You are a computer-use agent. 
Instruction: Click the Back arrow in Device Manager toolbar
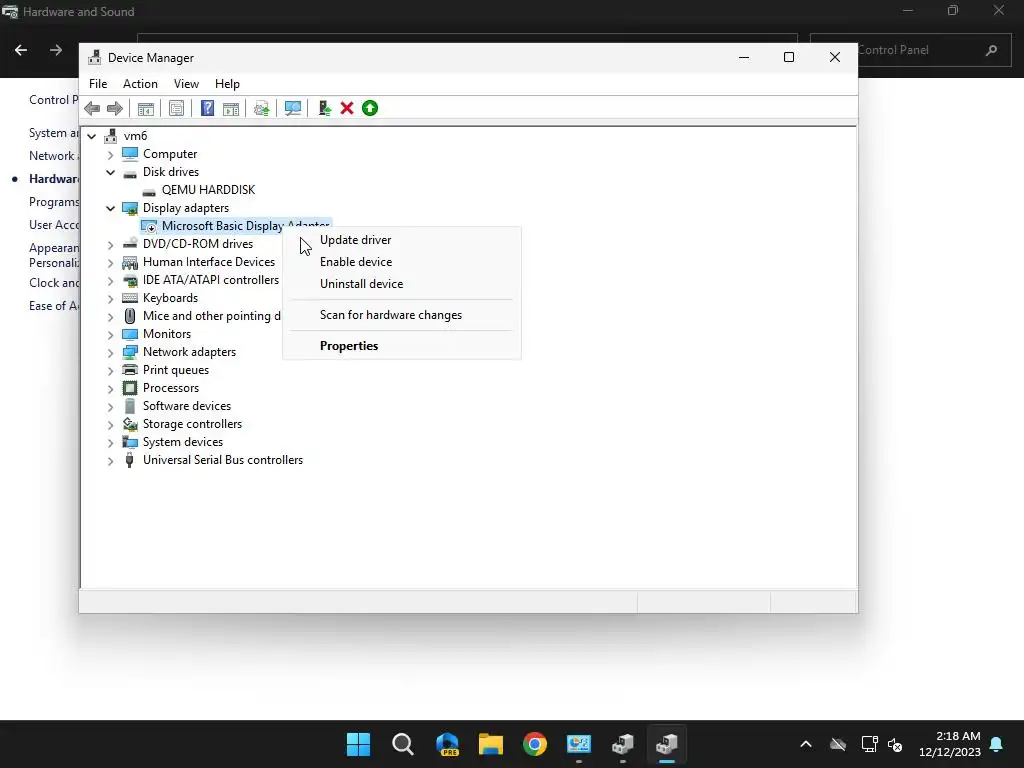92,108
